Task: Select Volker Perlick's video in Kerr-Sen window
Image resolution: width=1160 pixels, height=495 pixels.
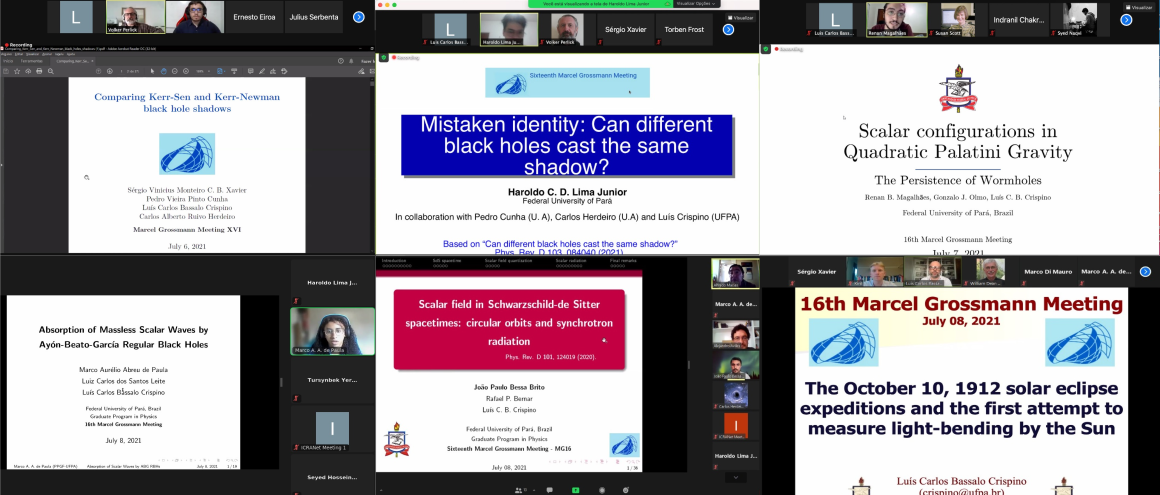Action: click(135, 17)
